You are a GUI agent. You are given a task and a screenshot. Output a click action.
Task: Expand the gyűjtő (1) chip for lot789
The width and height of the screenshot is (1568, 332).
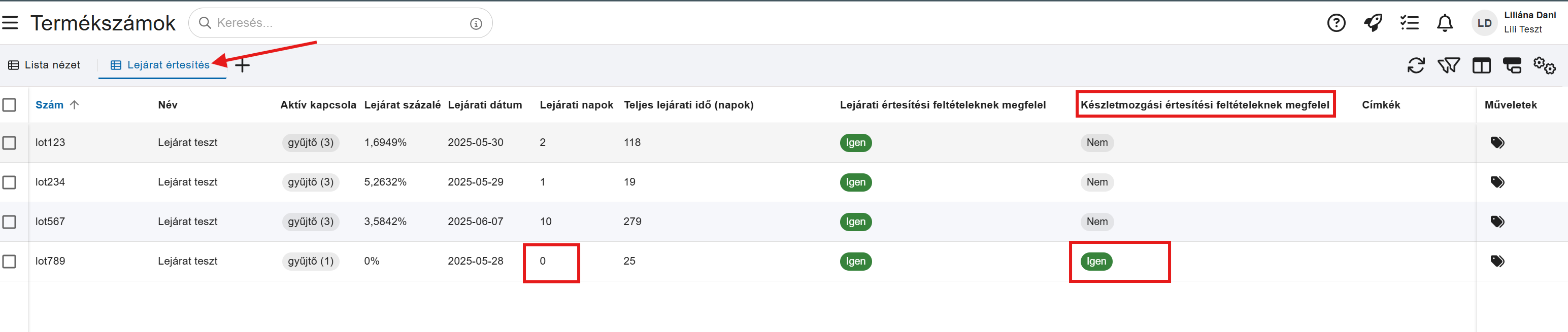[x=311, y=262]
